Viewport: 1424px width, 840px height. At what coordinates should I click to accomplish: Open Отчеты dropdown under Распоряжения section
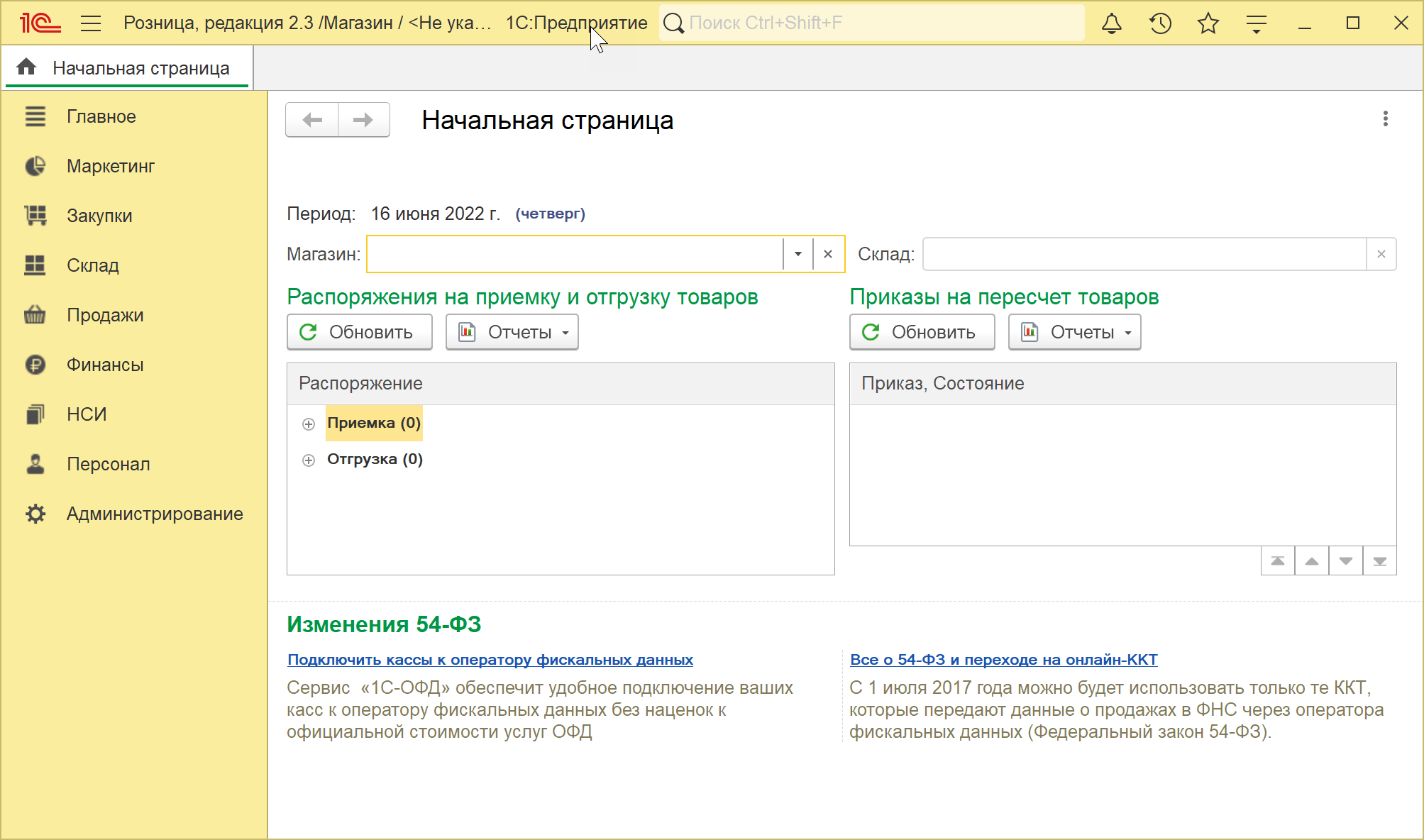[512, 332]
